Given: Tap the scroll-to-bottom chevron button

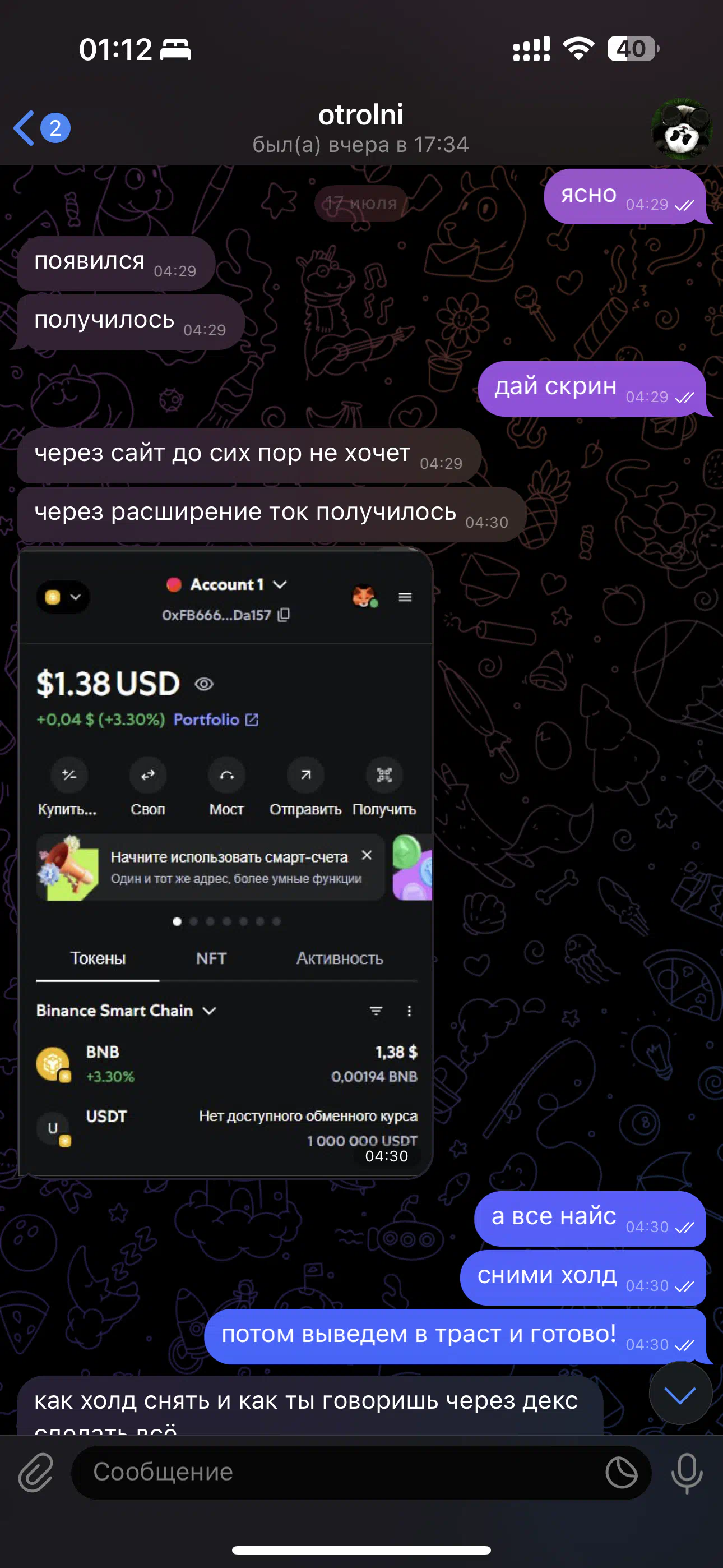Looking at the screenshot, I should tap(680, 1393).
